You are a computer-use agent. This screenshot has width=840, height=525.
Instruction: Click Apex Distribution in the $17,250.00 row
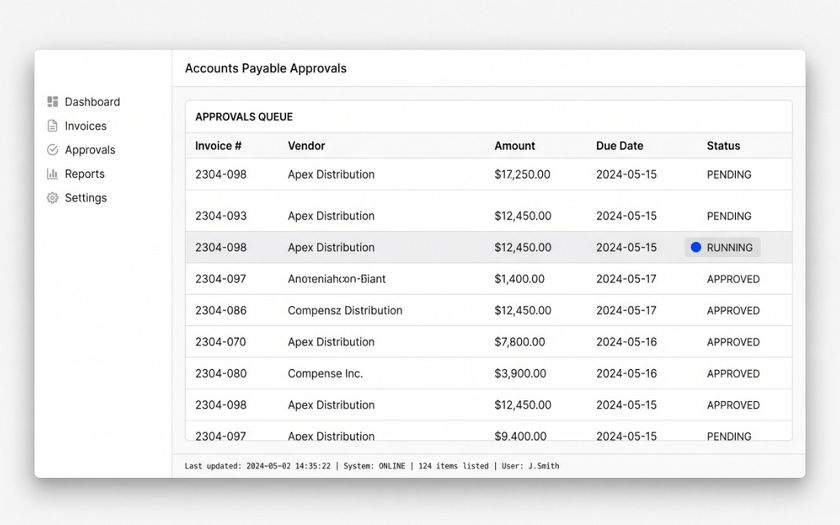331,175
